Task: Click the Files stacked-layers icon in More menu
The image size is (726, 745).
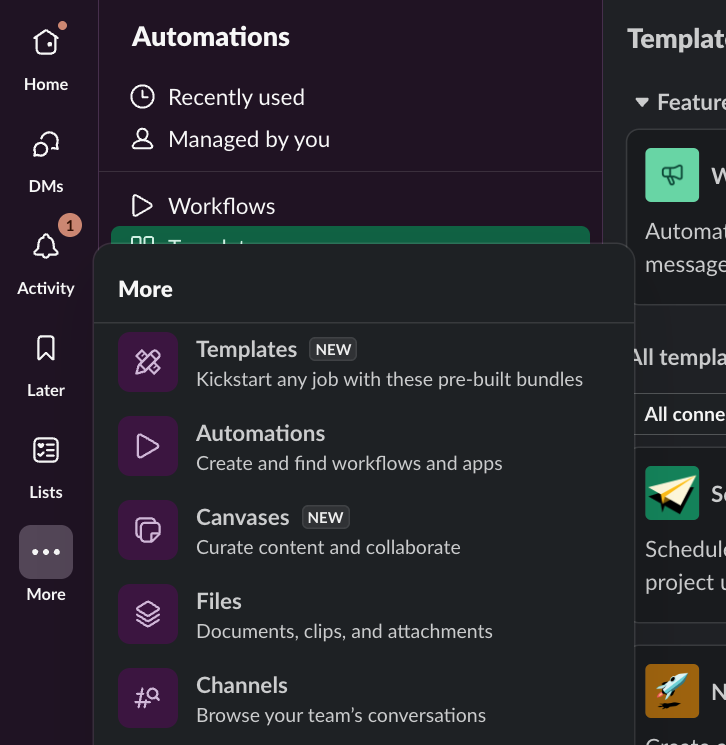Action: pyautogui.click(x=148, y=614)
